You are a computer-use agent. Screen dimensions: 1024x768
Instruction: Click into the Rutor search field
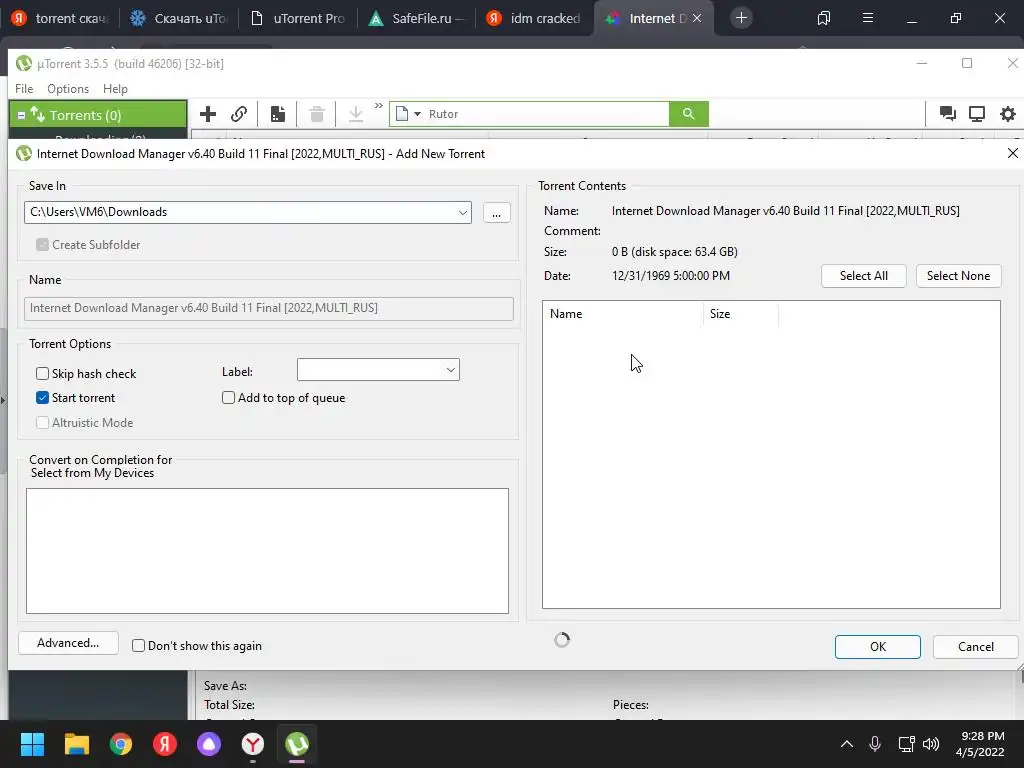545,114
